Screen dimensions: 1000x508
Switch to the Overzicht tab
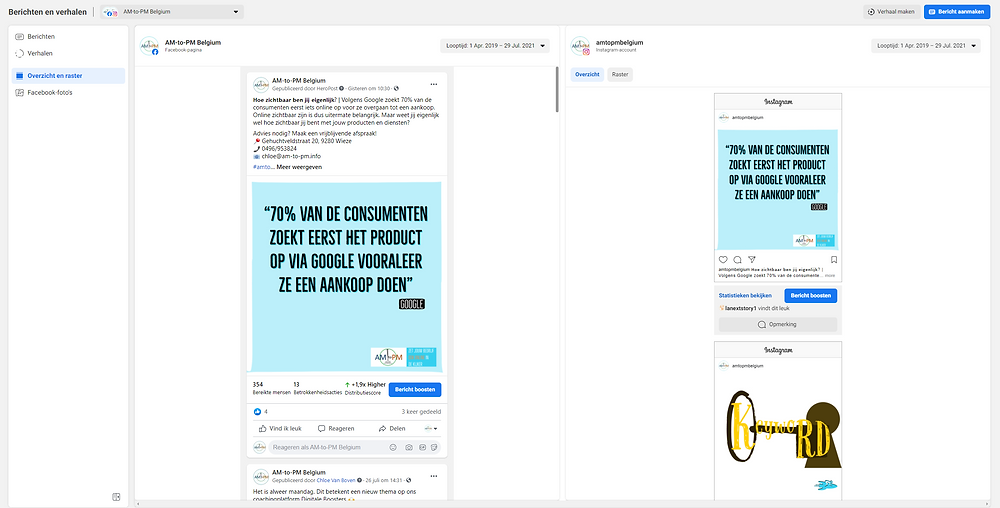587,75
